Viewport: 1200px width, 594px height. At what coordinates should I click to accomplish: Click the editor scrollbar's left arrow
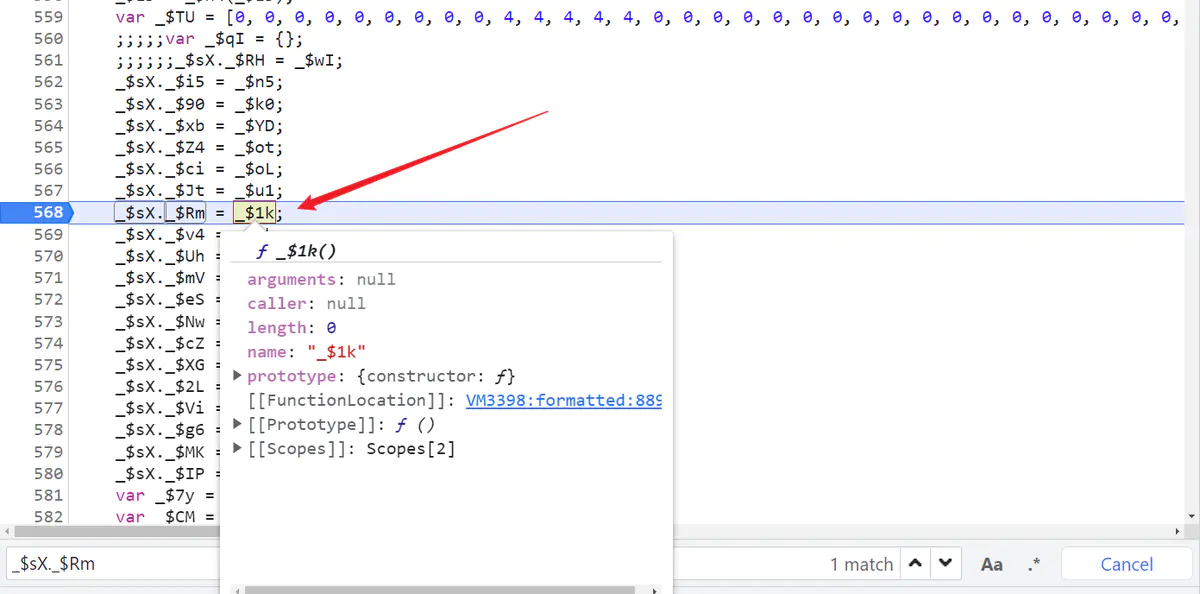click(7, 531)
